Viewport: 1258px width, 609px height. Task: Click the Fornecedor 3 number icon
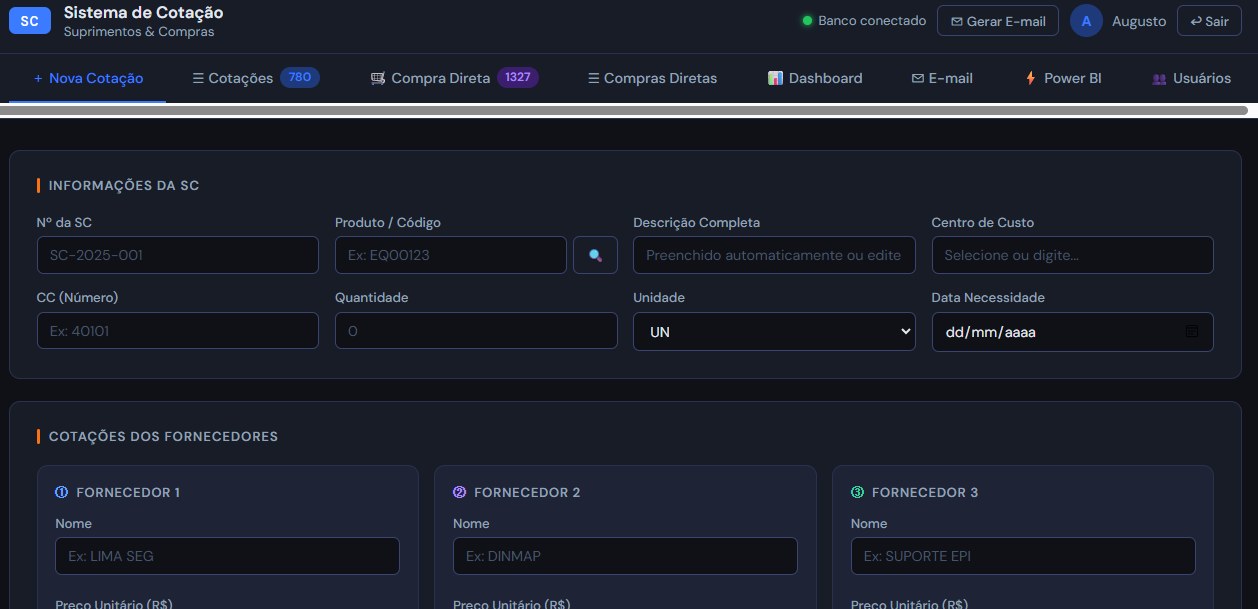(x=858, y=492)
